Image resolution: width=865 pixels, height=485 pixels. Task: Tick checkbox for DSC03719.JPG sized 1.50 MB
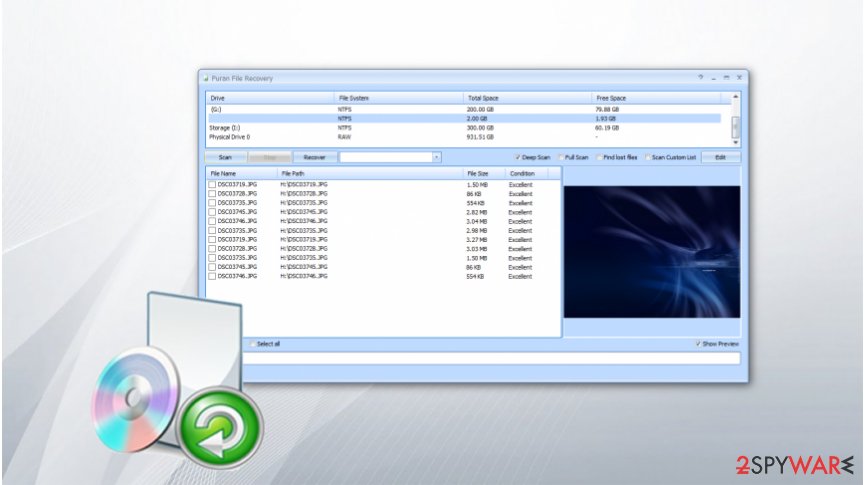212,185
